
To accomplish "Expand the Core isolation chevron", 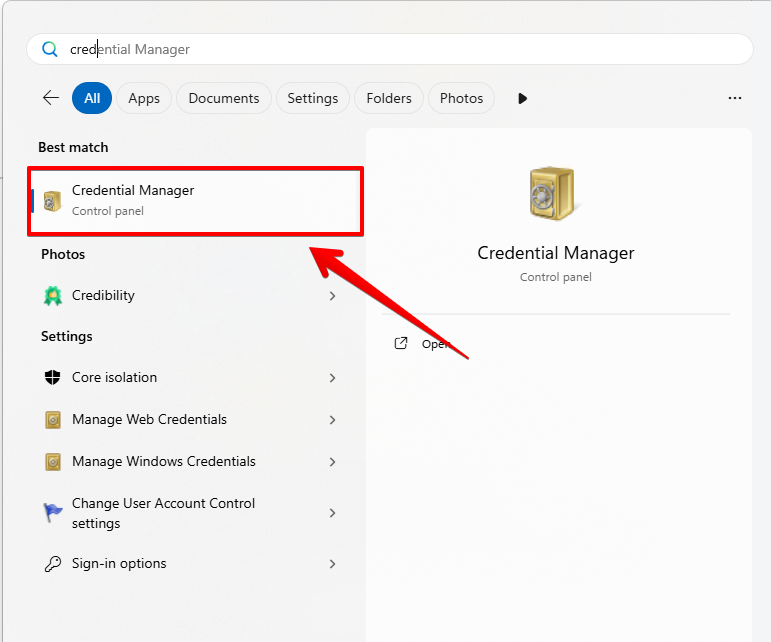I will (x=332, y=378).
